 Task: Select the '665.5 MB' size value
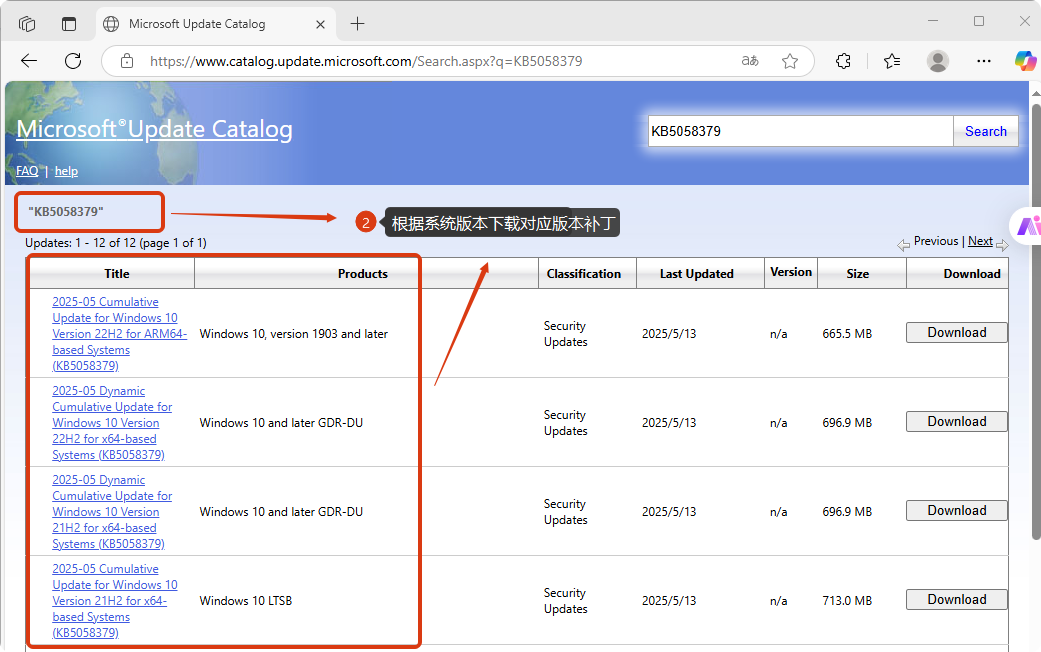[847, 334]
